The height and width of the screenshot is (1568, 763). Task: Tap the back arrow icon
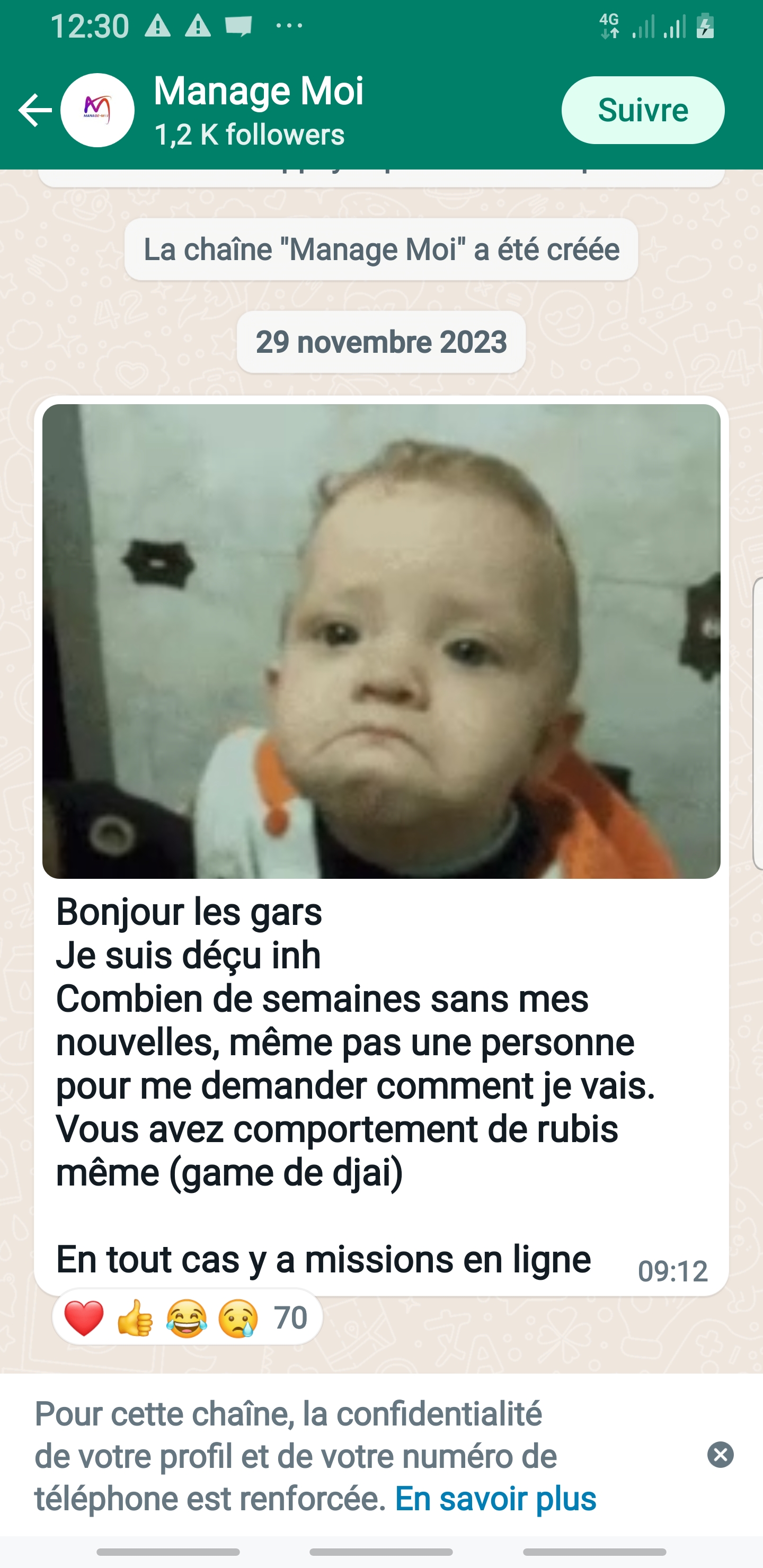click(35, 110)
